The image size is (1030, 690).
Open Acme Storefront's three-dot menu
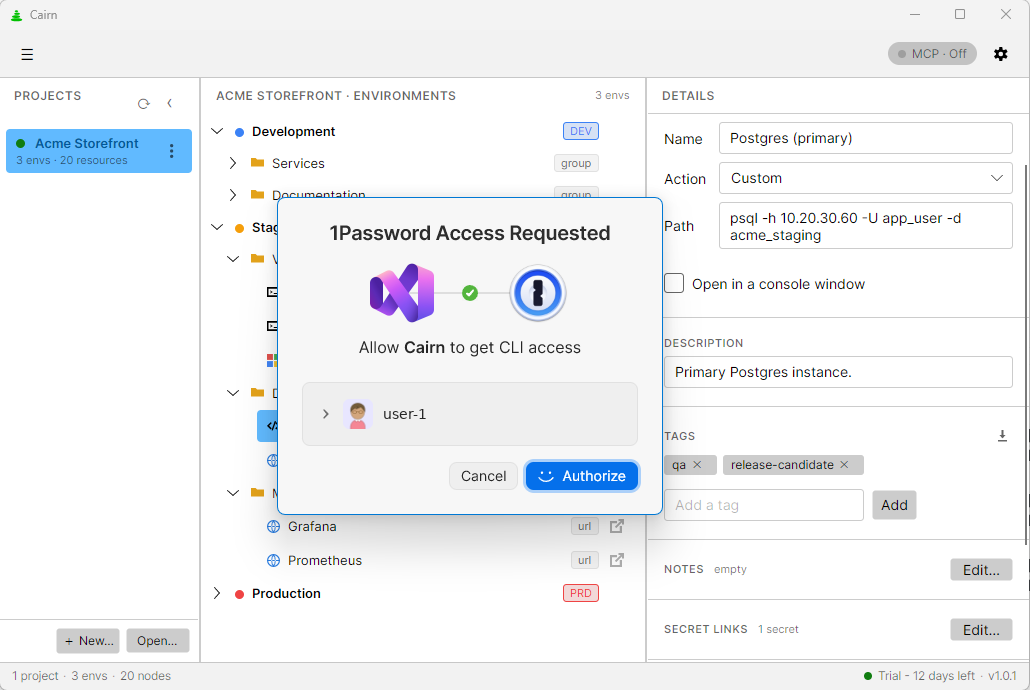[x=171, y=151]
